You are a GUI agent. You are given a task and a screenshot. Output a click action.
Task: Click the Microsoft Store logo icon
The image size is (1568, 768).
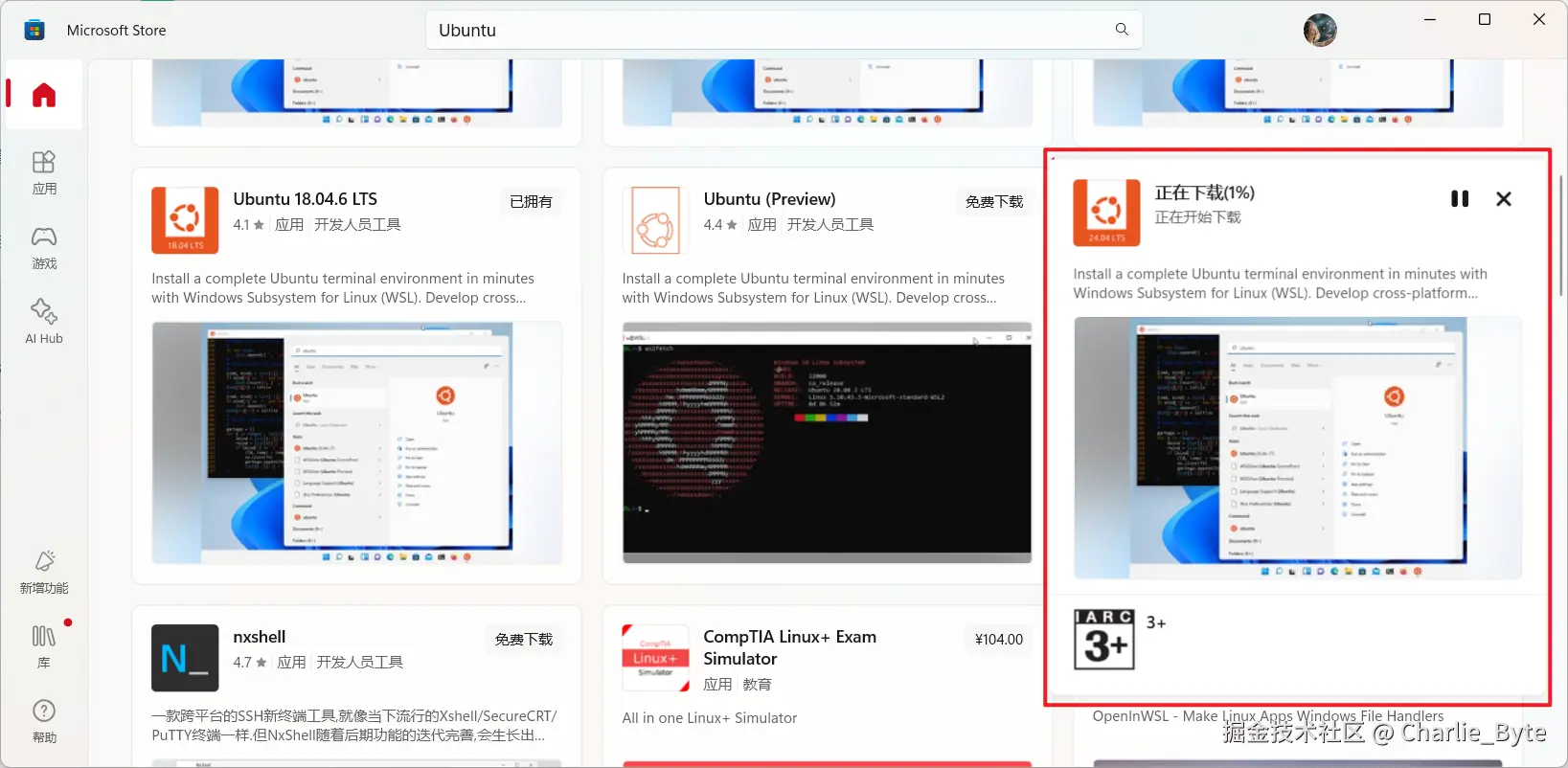coord(34,30)
